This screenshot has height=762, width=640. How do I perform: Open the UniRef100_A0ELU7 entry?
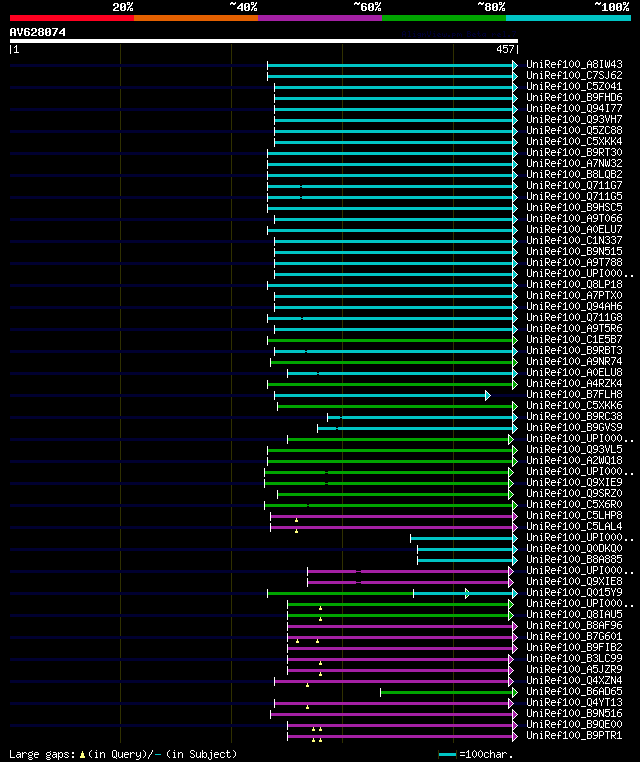coord(574,229)
